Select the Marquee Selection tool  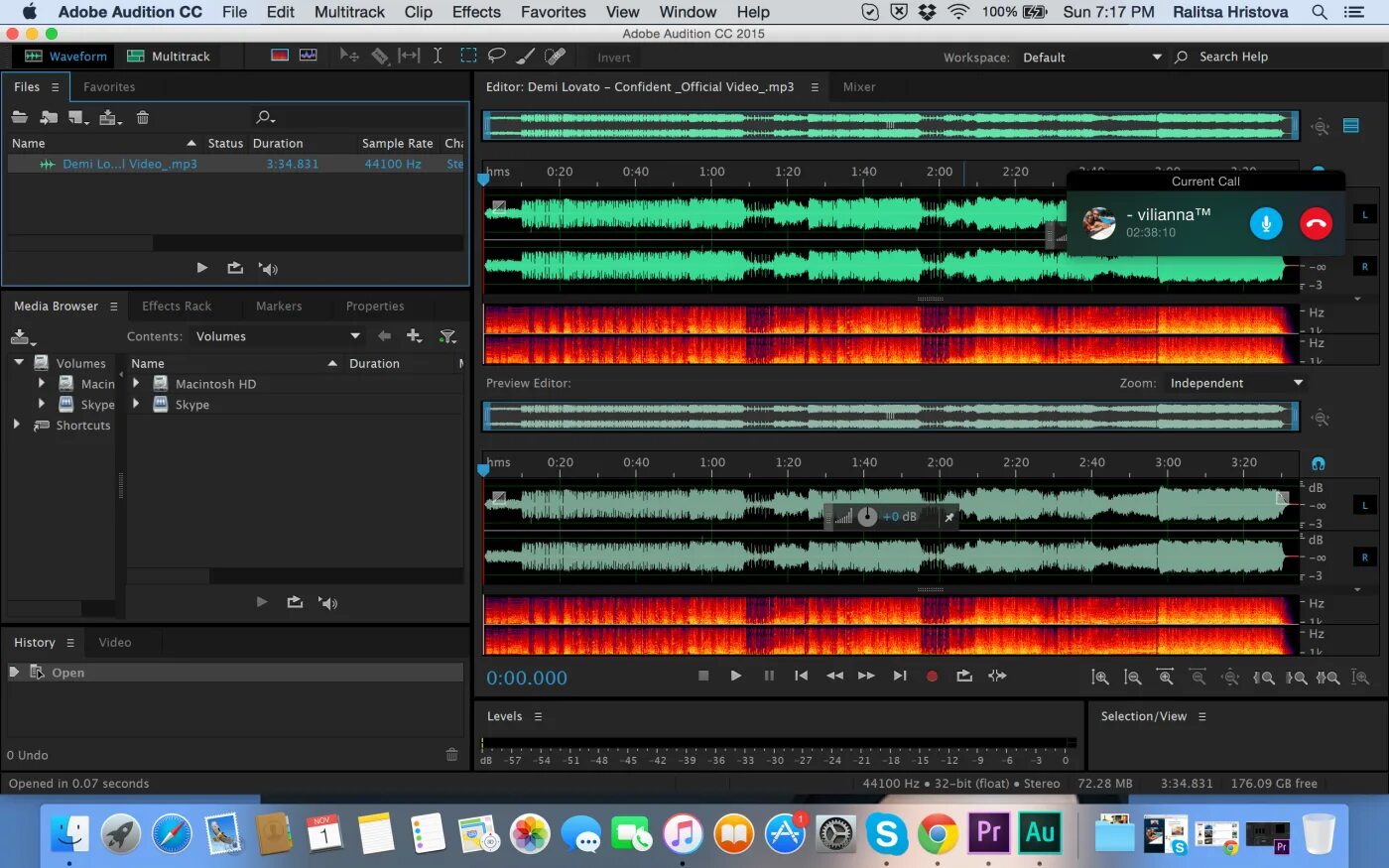(x=468, y=56)
